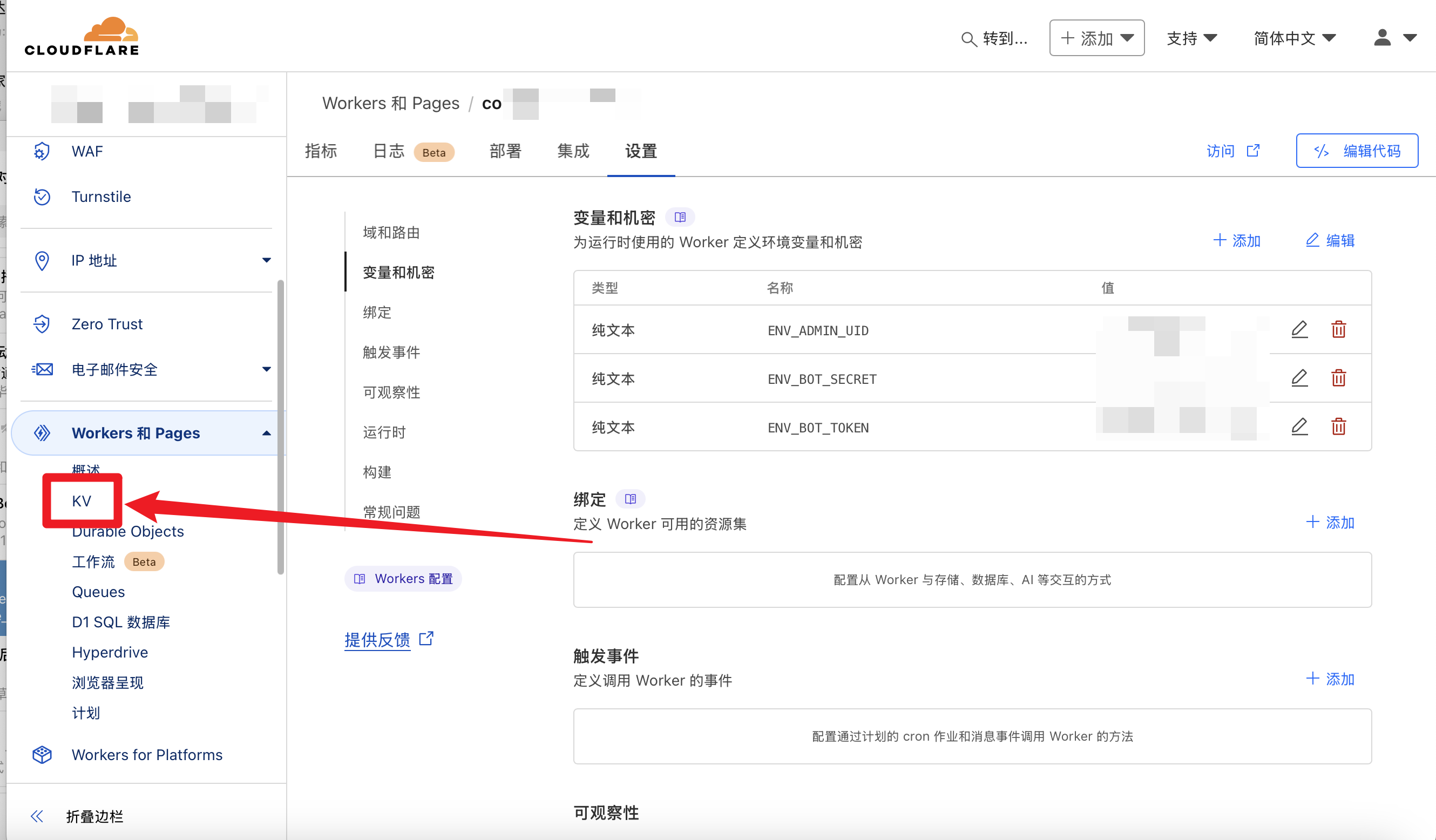The image size is (1436, 840).
Task: Switch to the 指标 tab
Action: point(321,151)
